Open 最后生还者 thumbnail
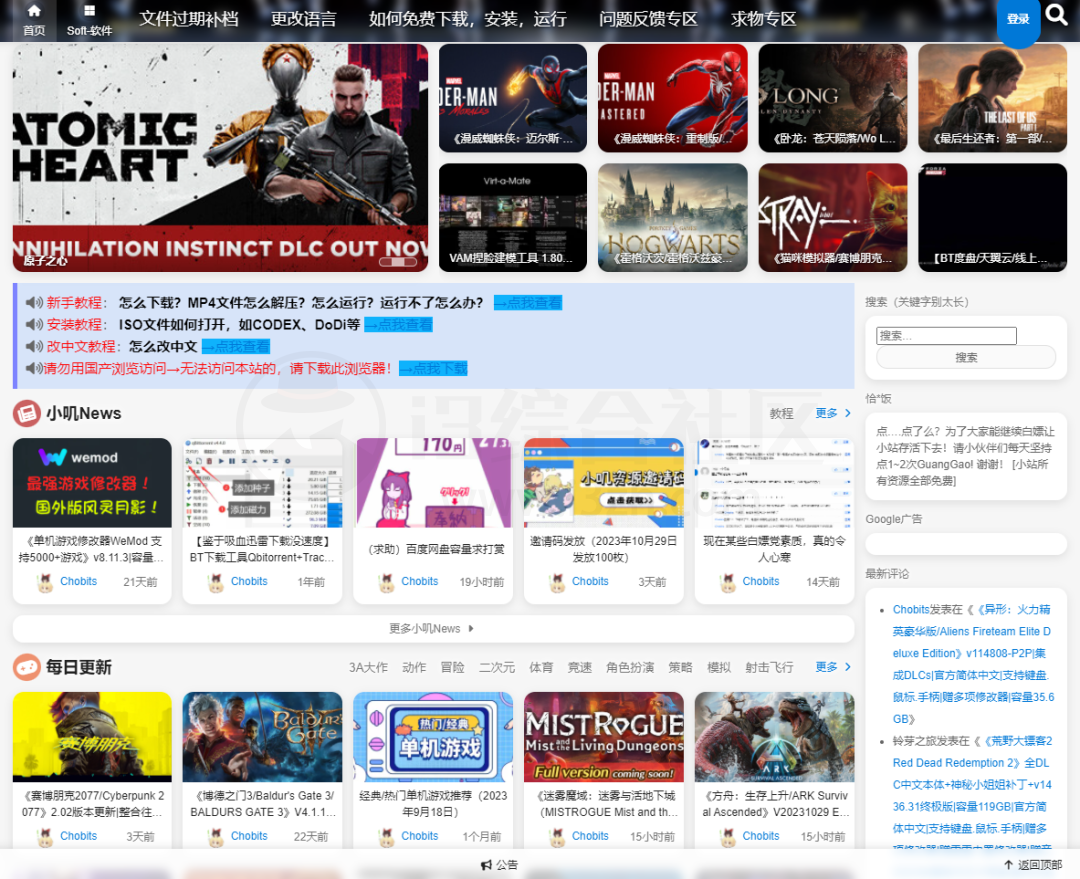 pyautogui.click(x=993, y=98)
